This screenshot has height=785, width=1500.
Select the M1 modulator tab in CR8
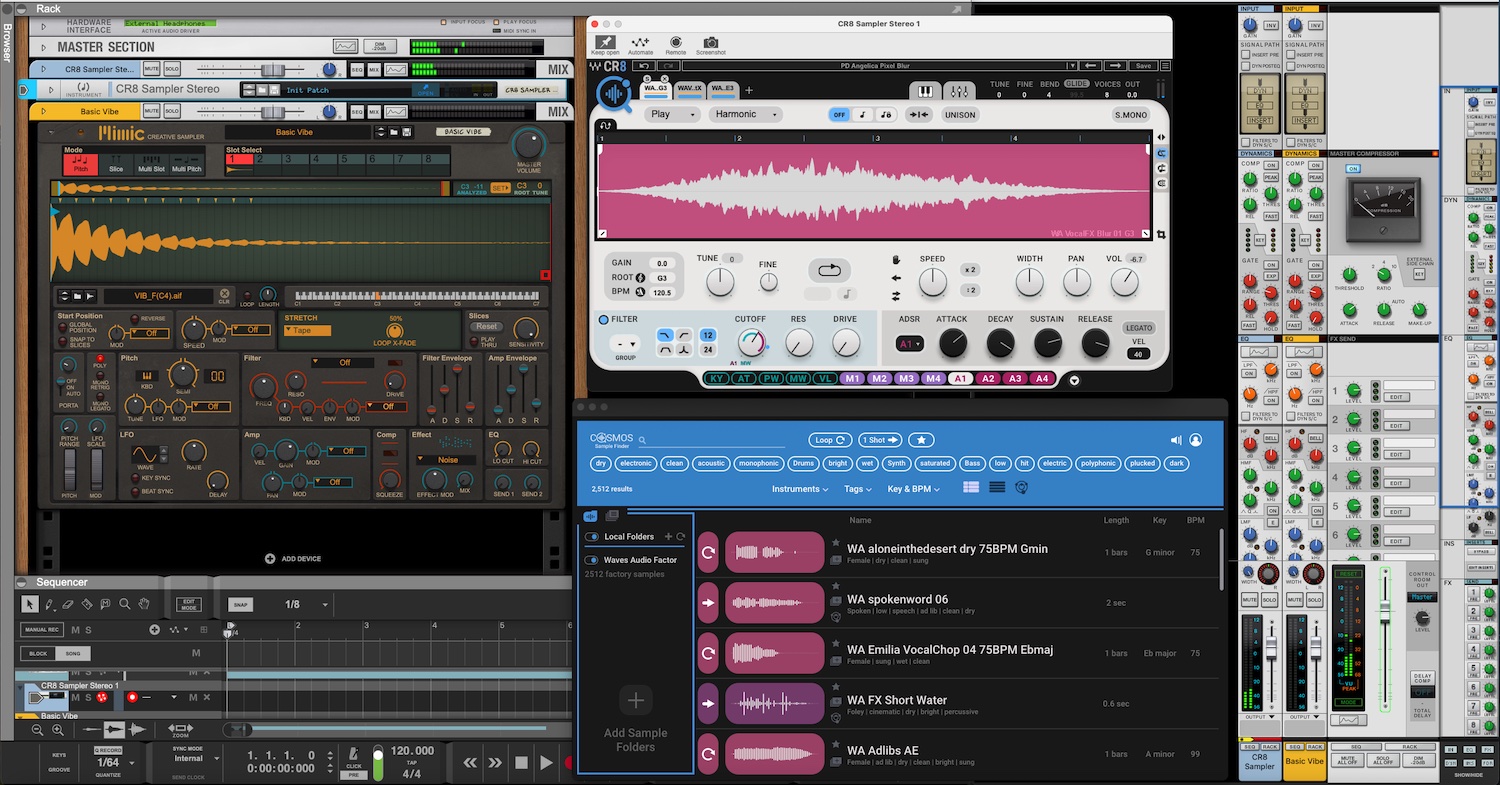pyautogui.click(x=852, y=379)
